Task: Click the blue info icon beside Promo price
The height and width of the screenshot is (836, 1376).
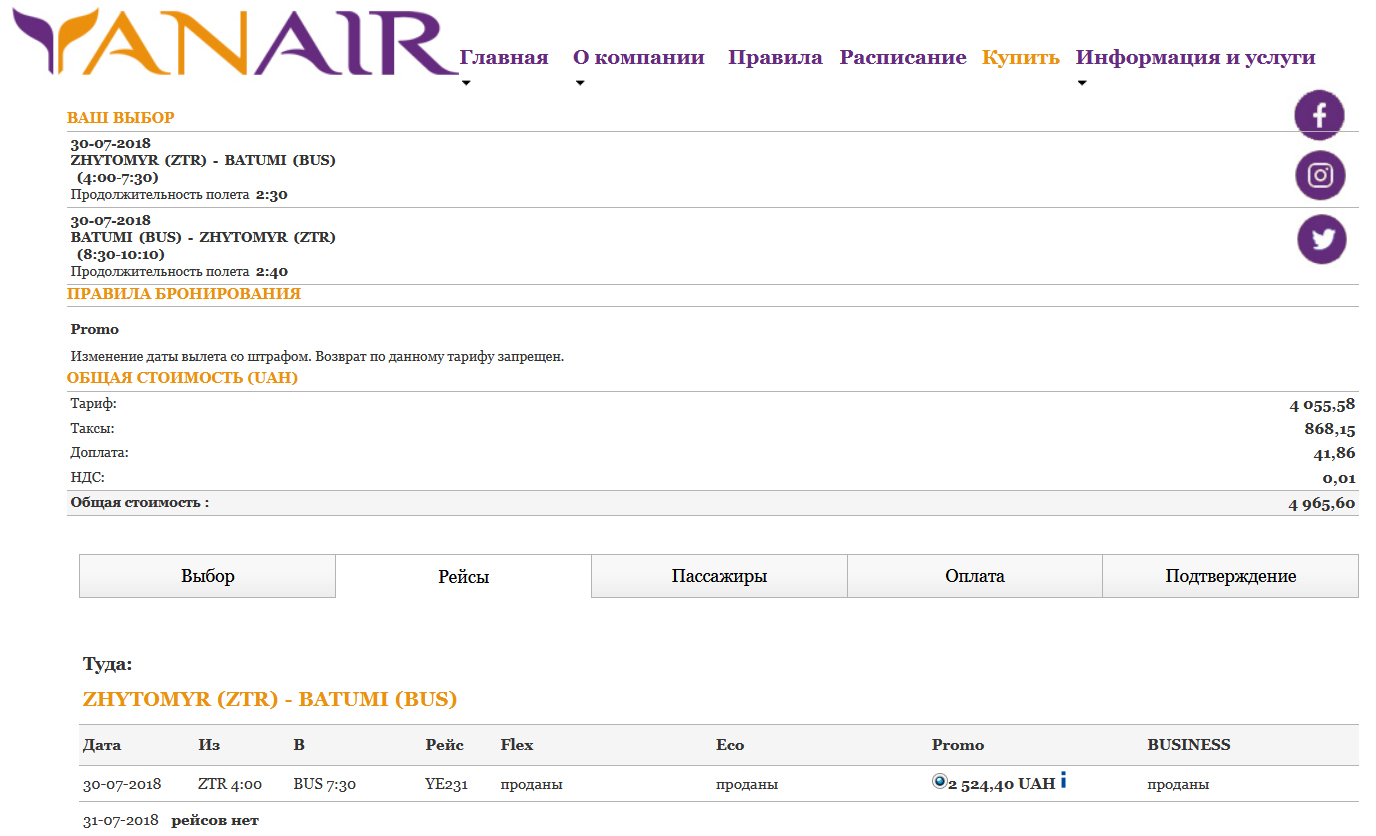Action: [x=1063, y=781]
